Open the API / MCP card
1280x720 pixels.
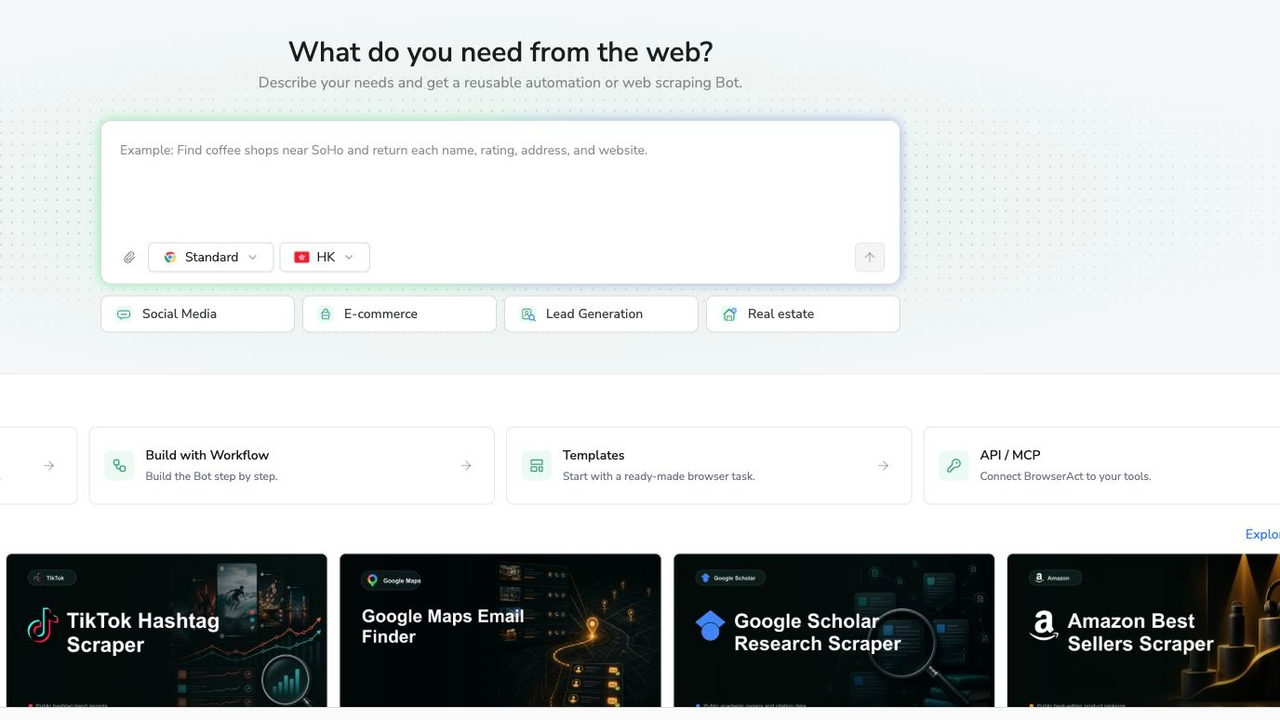[1101, 465]
